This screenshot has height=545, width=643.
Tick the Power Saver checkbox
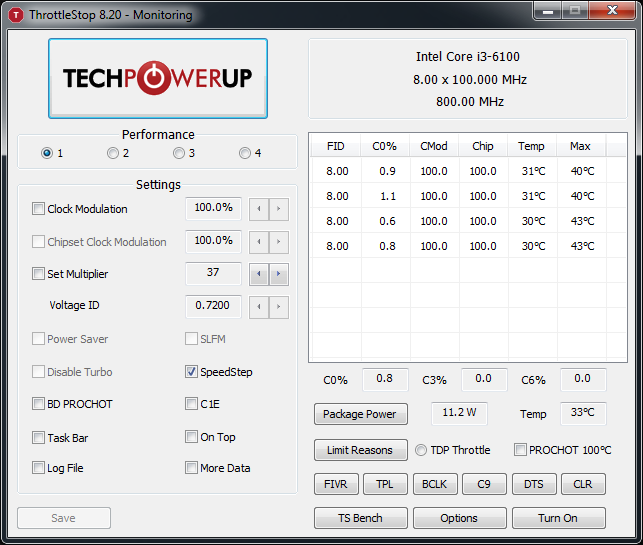pyautogui.click(x=38, y=339)
